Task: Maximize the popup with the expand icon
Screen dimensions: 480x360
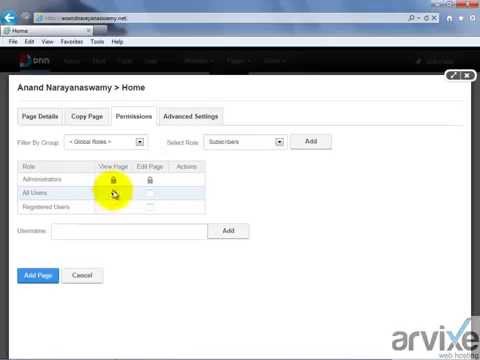Action: 454,76
